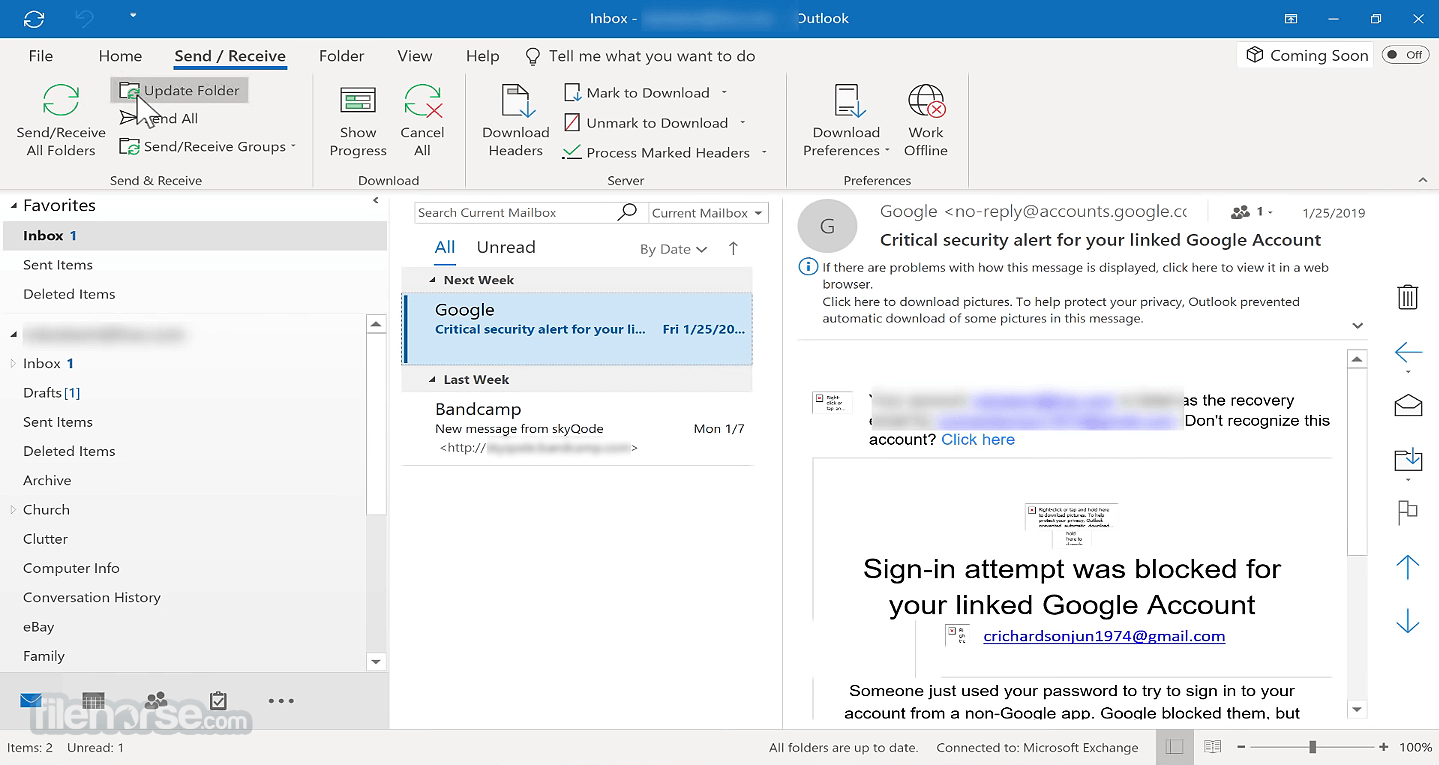Viewport: 1439px width, 765px height.
Task: Click the Work Offline globe icon
Action: 926,102
